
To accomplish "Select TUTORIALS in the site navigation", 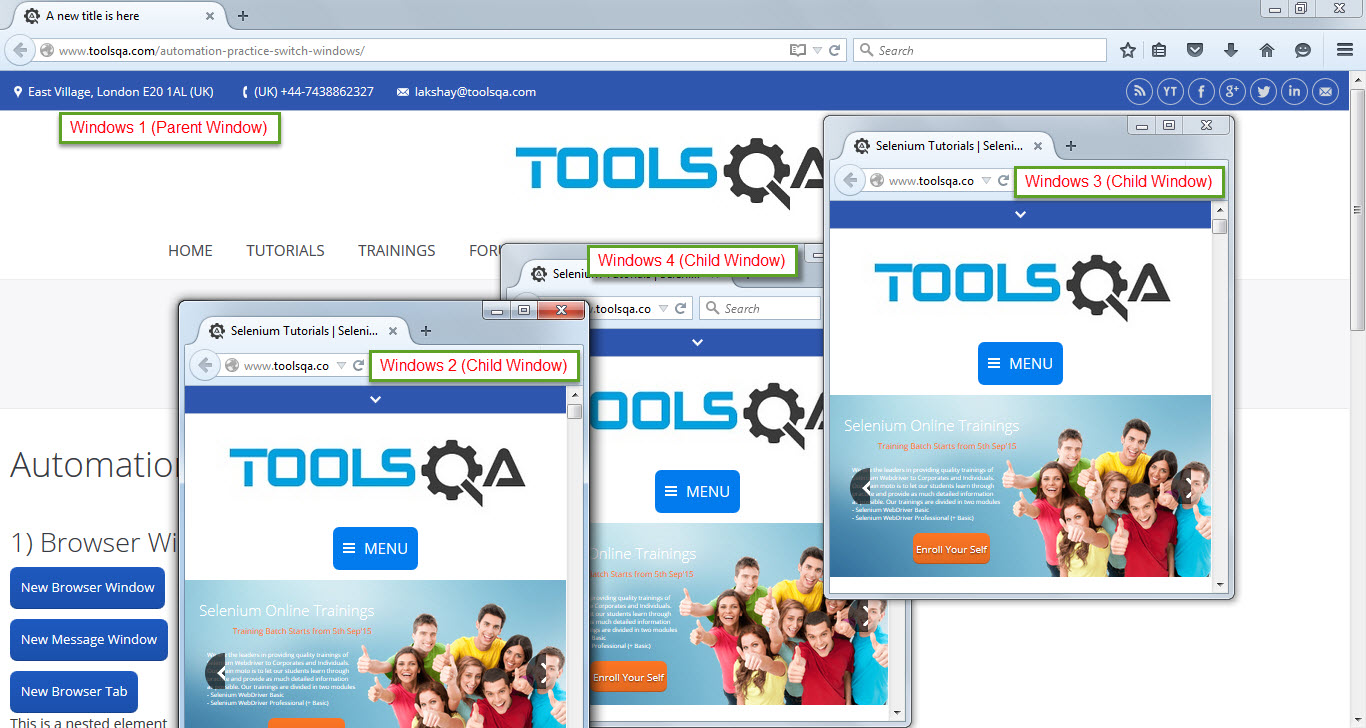I will [x=285, y=251].
